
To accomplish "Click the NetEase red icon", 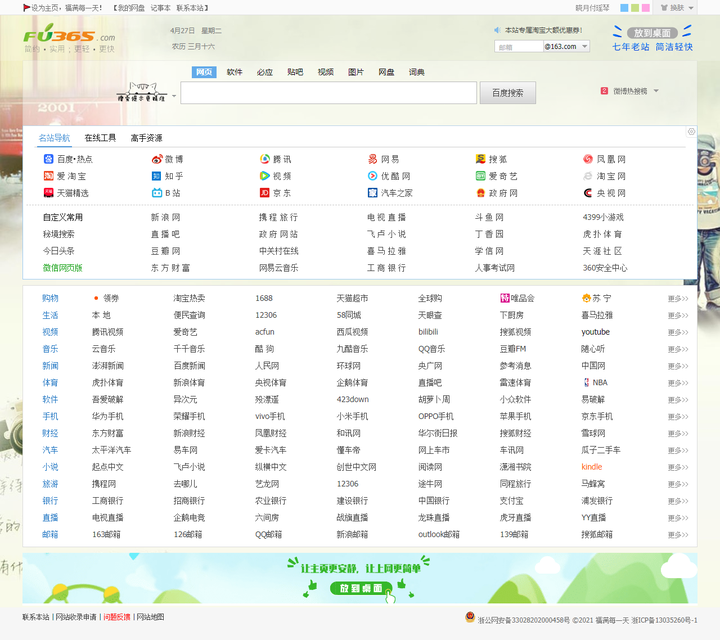I will click(x=373, y=159).
